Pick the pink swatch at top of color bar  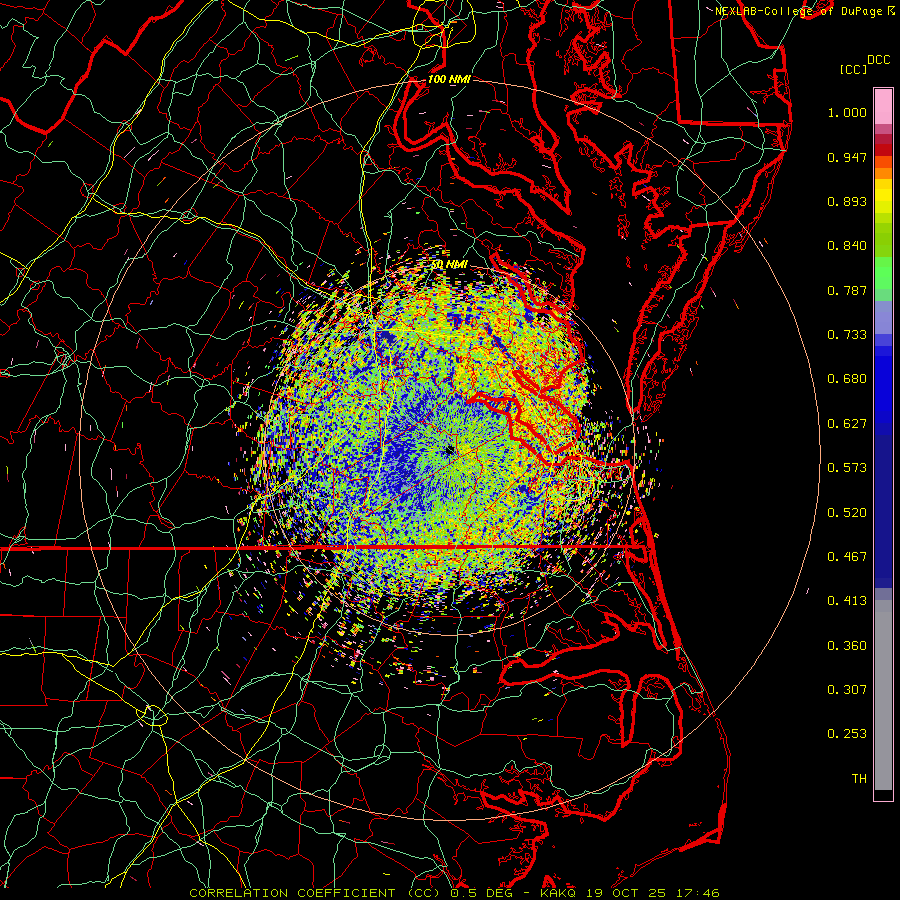pyautogui.click(x=883, y=107)
